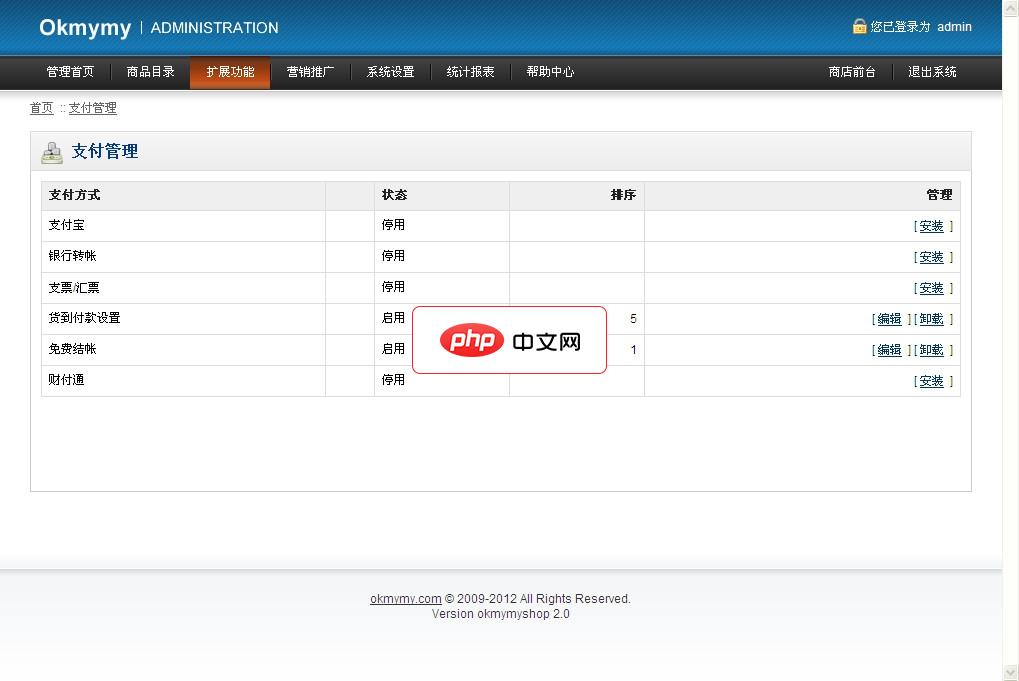
Task: Go to 营销推广 menu
Action: [x=310, y=72]
